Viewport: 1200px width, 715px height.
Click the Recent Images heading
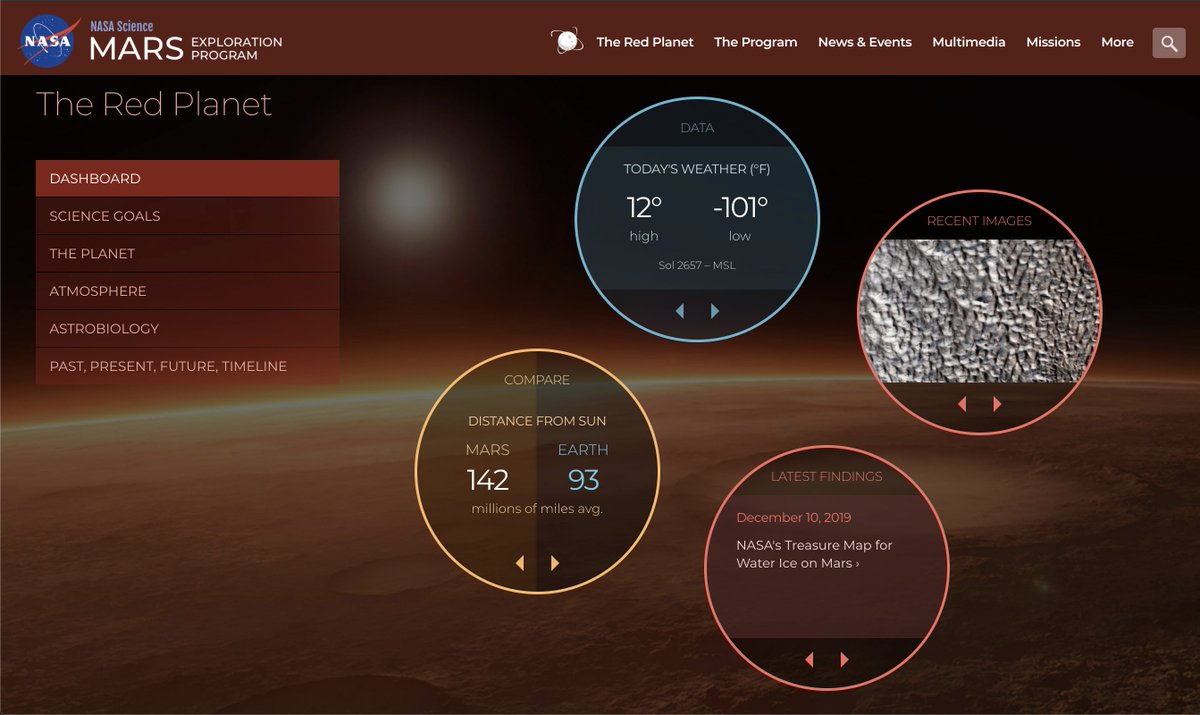coord(979,221)
